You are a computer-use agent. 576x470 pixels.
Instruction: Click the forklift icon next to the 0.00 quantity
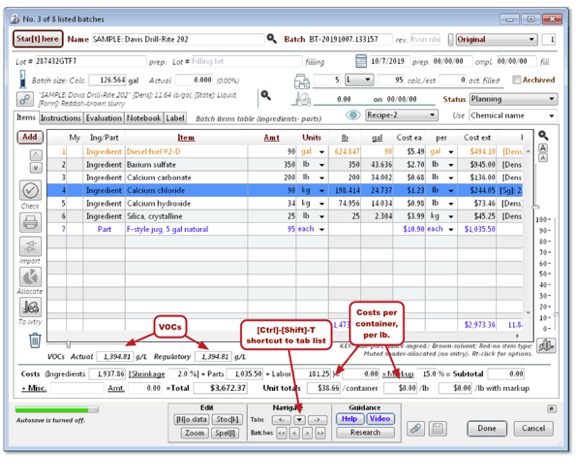[x=302, y=99]
